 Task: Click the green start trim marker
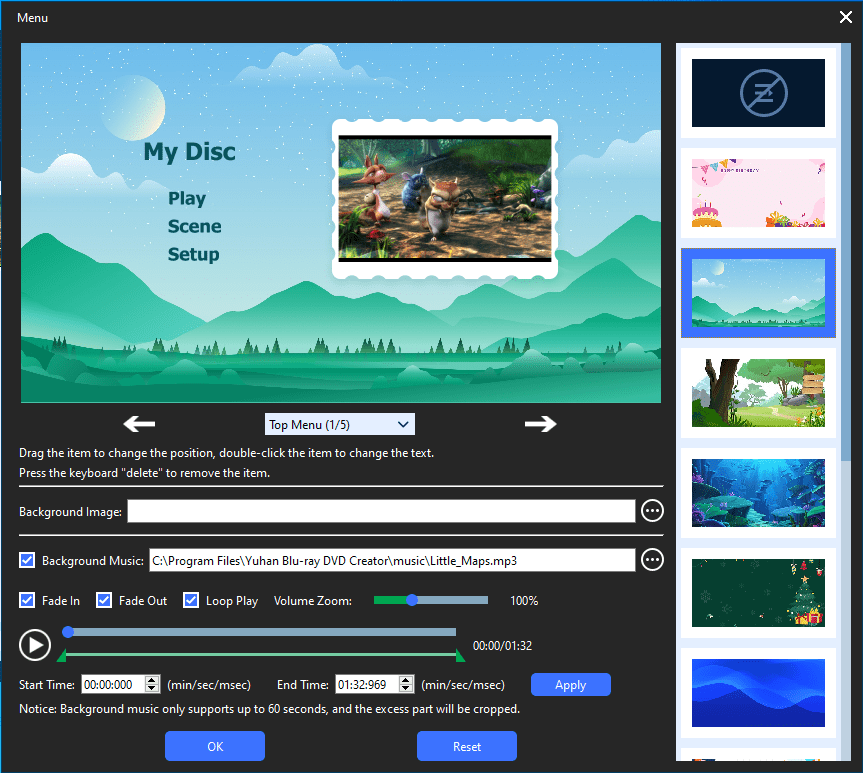[x=62, y=655]
